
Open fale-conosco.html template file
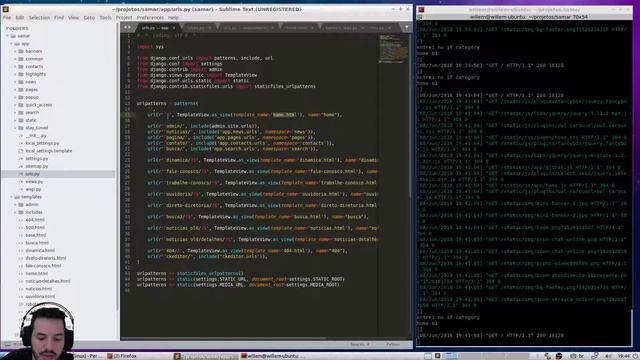pyautogui.click(x=43, y=266)
